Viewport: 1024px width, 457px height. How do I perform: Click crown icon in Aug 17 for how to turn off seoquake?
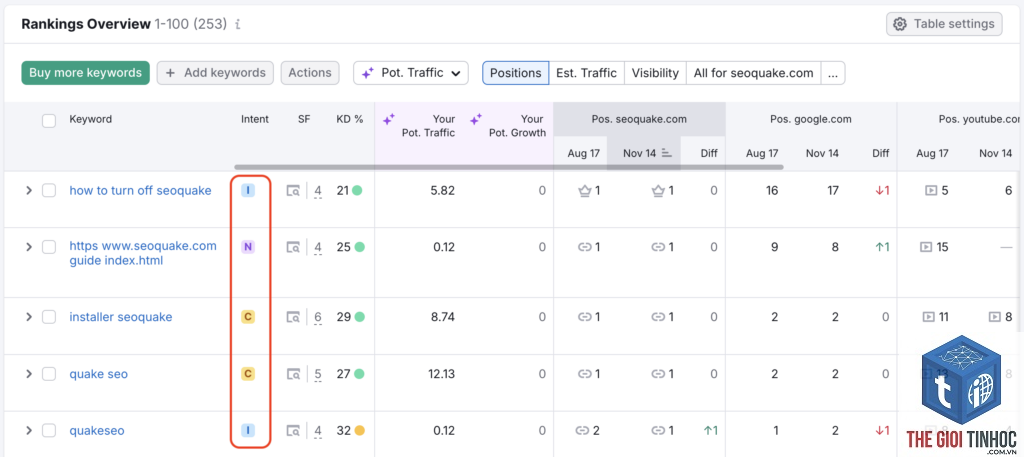(584, 191)
